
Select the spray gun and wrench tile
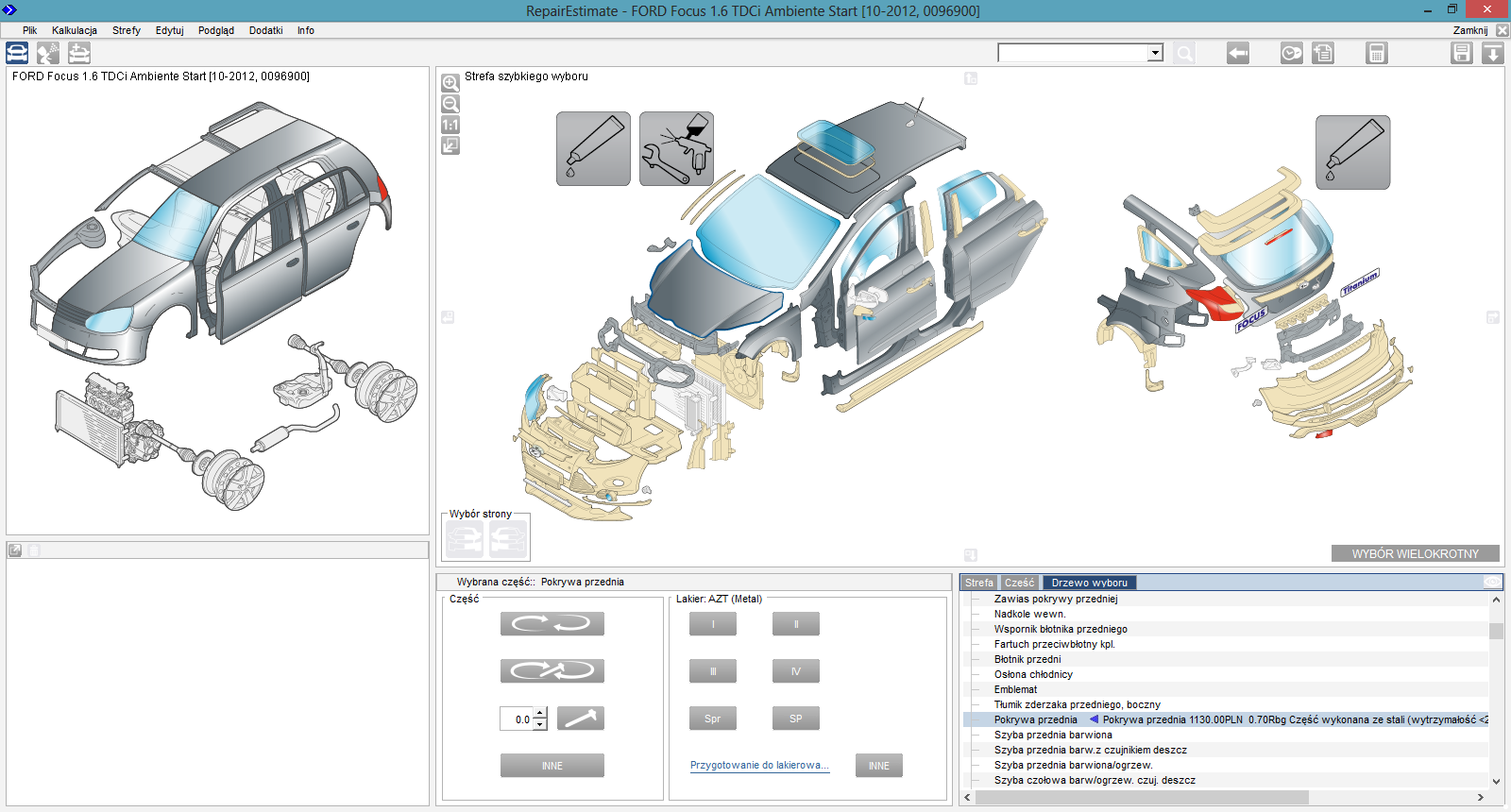tap(676, 148)
